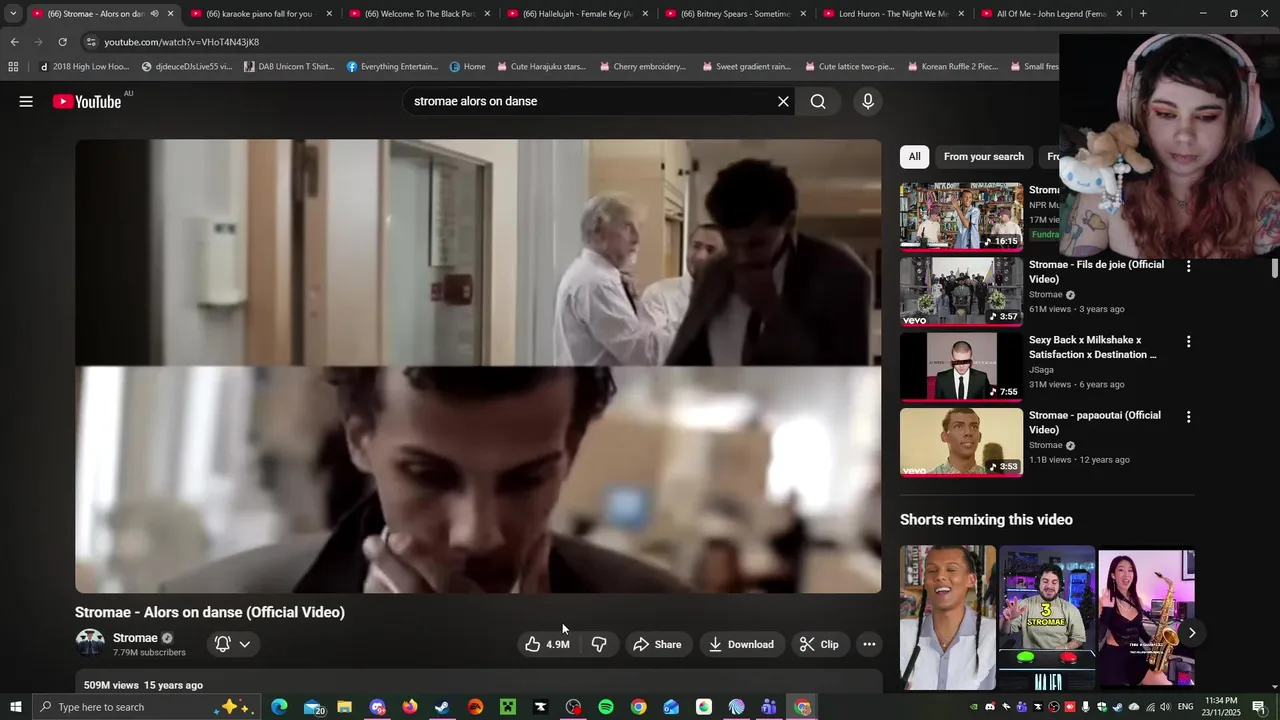Switch to 'All Of Me - John Legend' tab
The height and width of the screenshot is (720, 1280).
coord(1051,14)
